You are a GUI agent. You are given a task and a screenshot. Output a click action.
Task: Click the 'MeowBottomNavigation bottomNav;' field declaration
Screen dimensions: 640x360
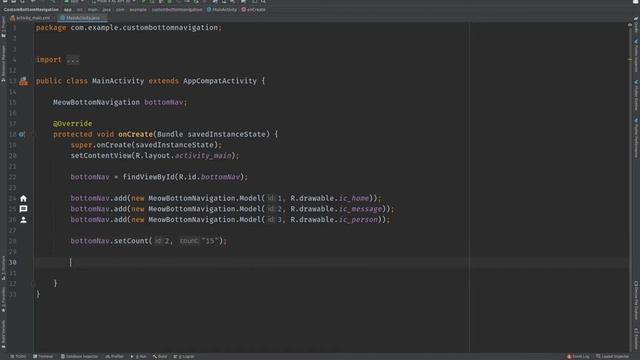coord(120,102)
